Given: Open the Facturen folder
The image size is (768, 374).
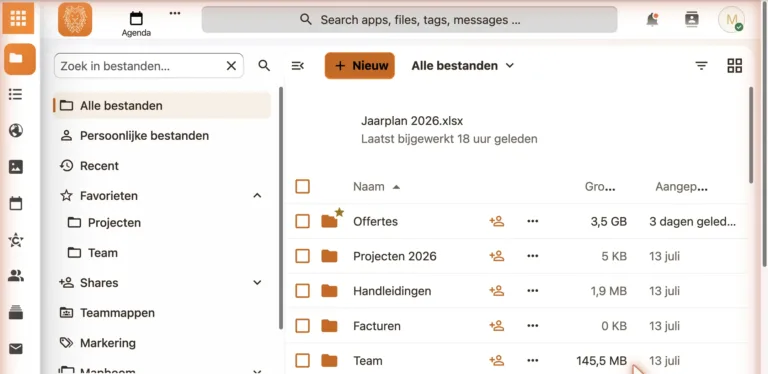Looking at the screenshot, I should click(377, 326).
